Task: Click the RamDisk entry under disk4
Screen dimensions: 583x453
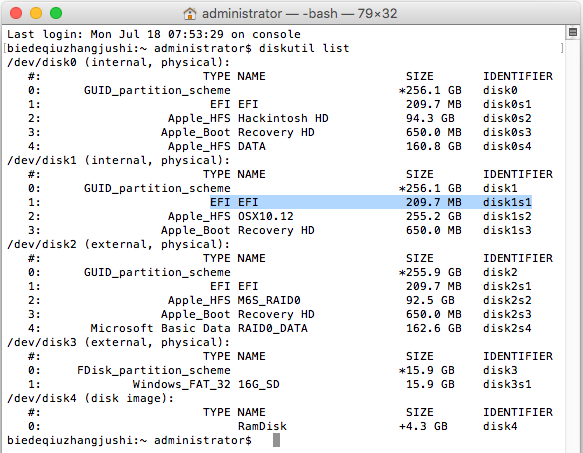Action: click(x=262, y=426)
